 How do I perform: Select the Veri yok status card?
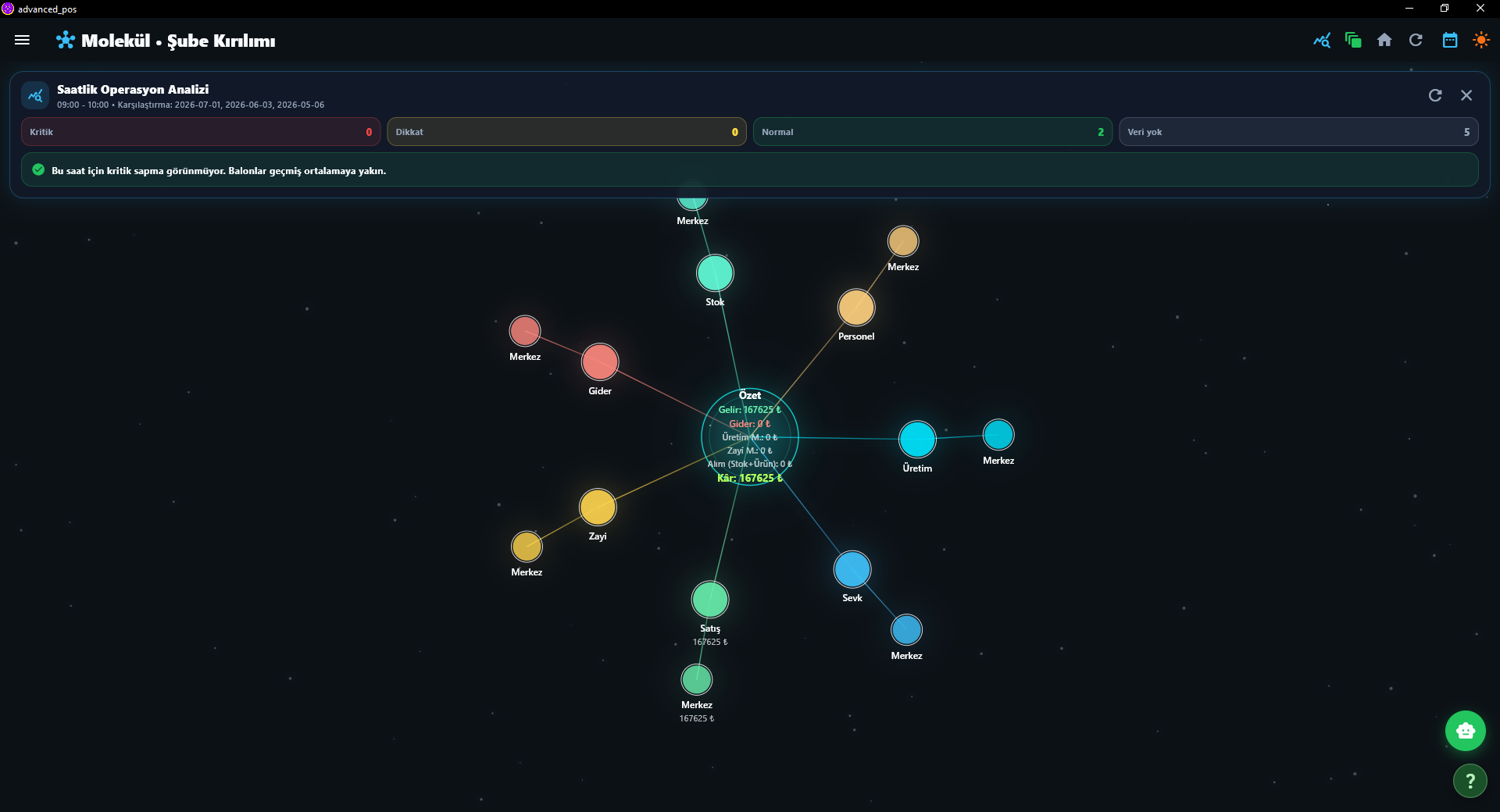click(1298, 132)
